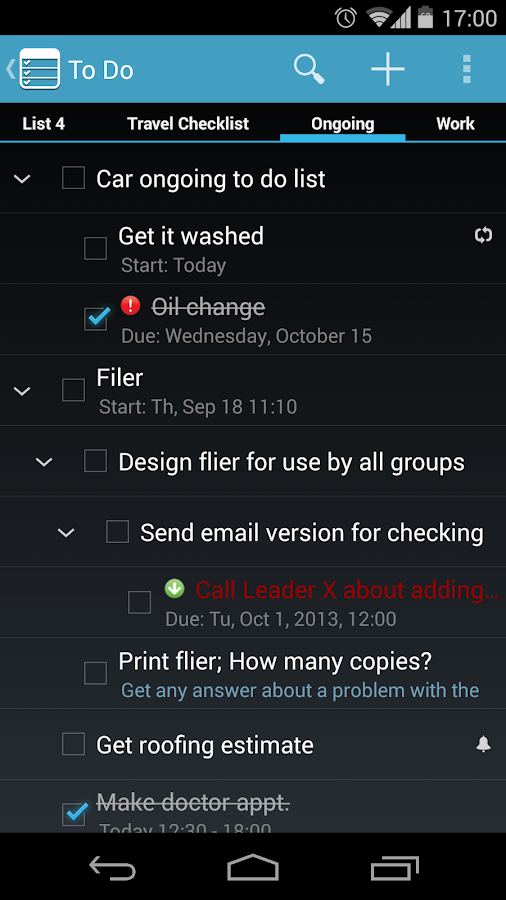
Task: Collapse Send email version for checking subtasks
Action: [x=67, y=533]
